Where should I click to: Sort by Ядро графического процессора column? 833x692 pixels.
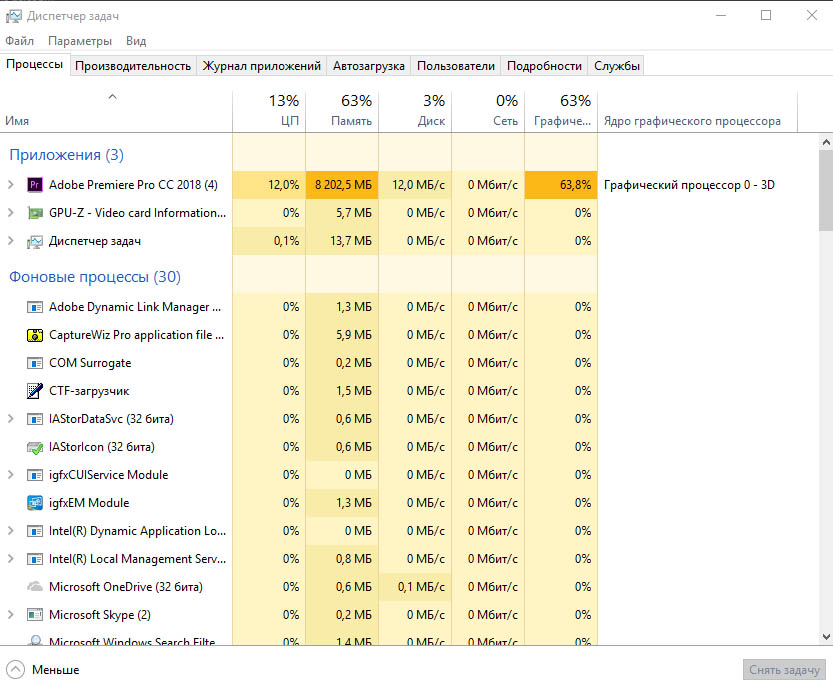(698, 111)
